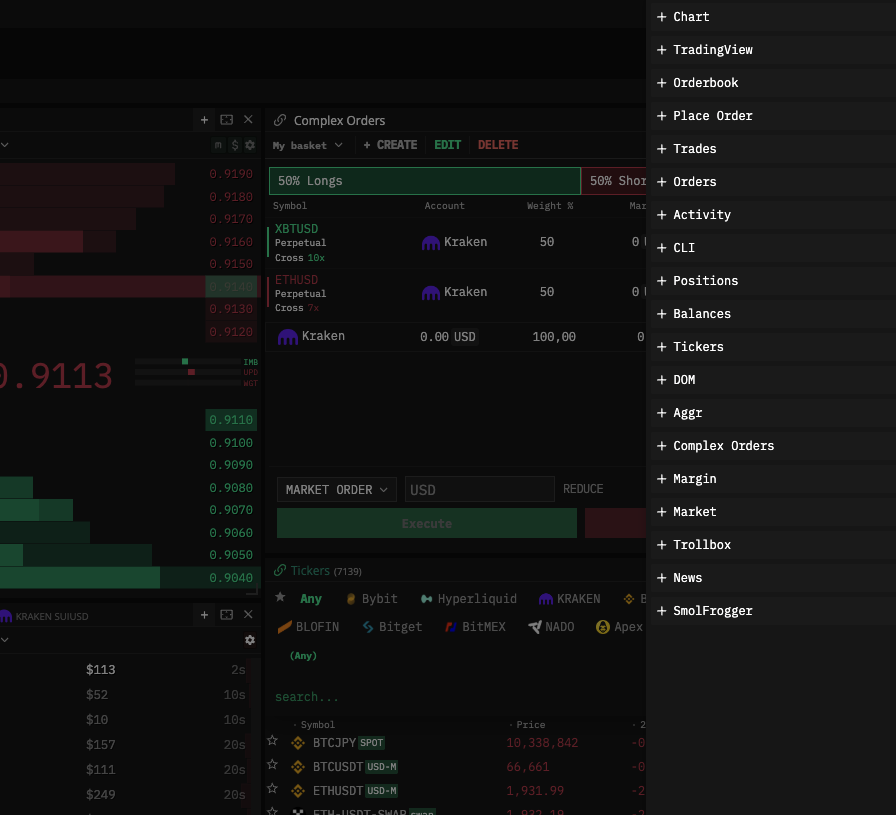
Task: Filter tickers by Hyperliquid exchange
Action: [468, 599]
